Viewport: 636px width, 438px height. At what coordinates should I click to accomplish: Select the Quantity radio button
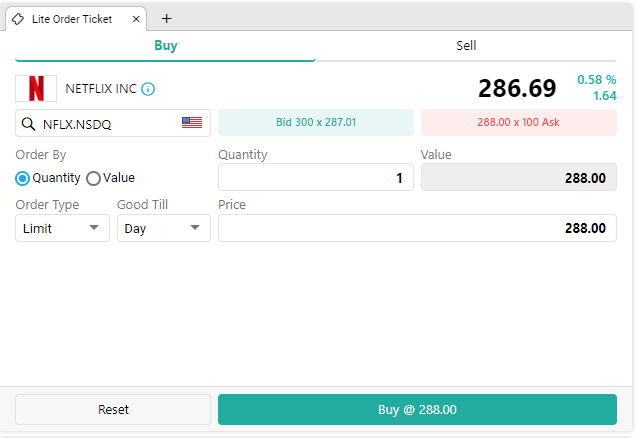click(22, 178)
